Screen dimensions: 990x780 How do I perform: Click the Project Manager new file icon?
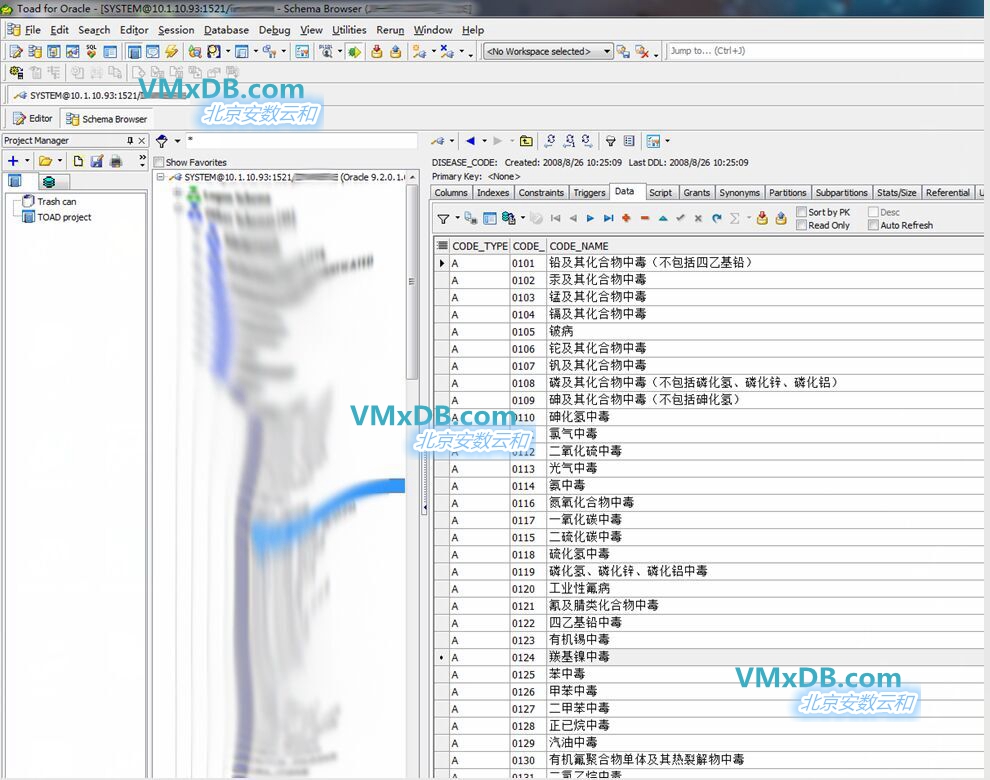pos(78,161)
